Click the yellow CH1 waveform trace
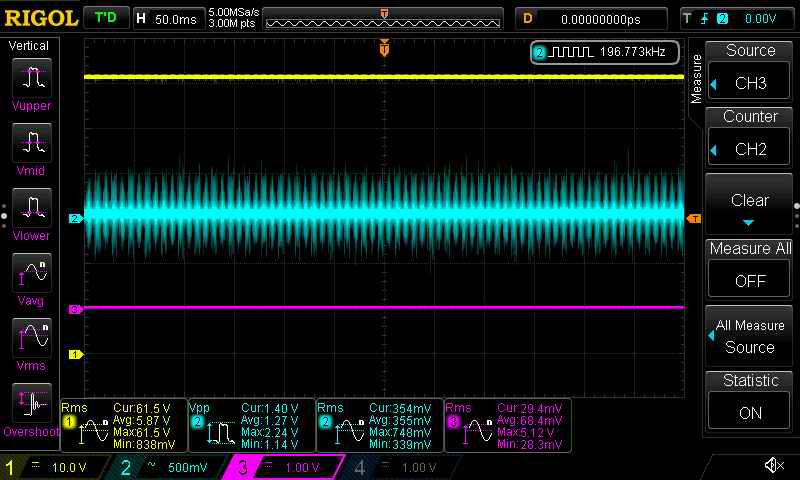The width and height of the screenshot is (800, 480). (x=384, y=77)
